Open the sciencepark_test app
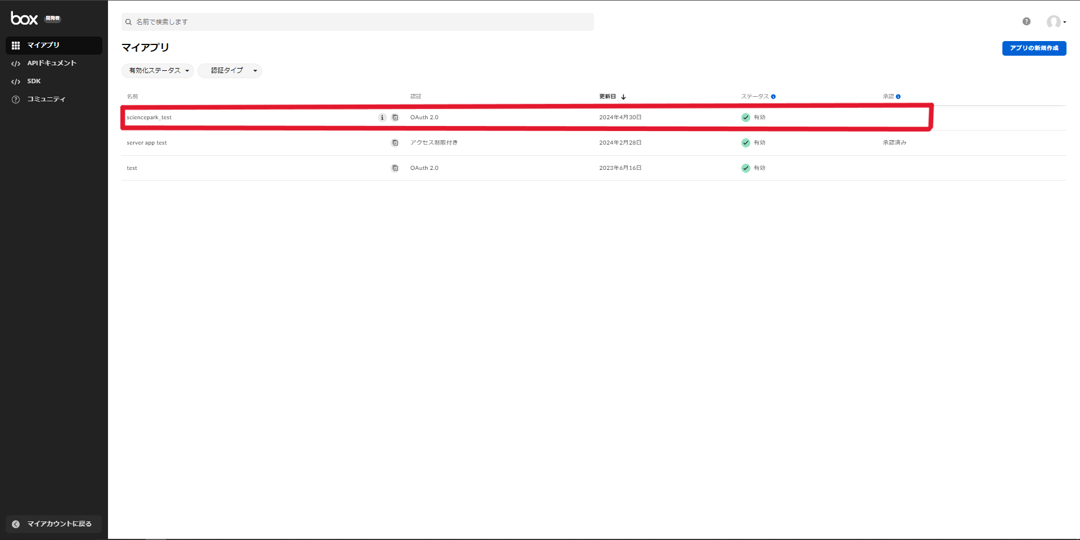 (x=149, y=118)
